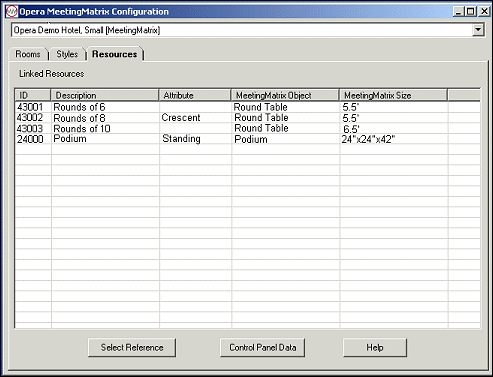Open Control Panel Data
493x377 pixels.
(263, 348)
